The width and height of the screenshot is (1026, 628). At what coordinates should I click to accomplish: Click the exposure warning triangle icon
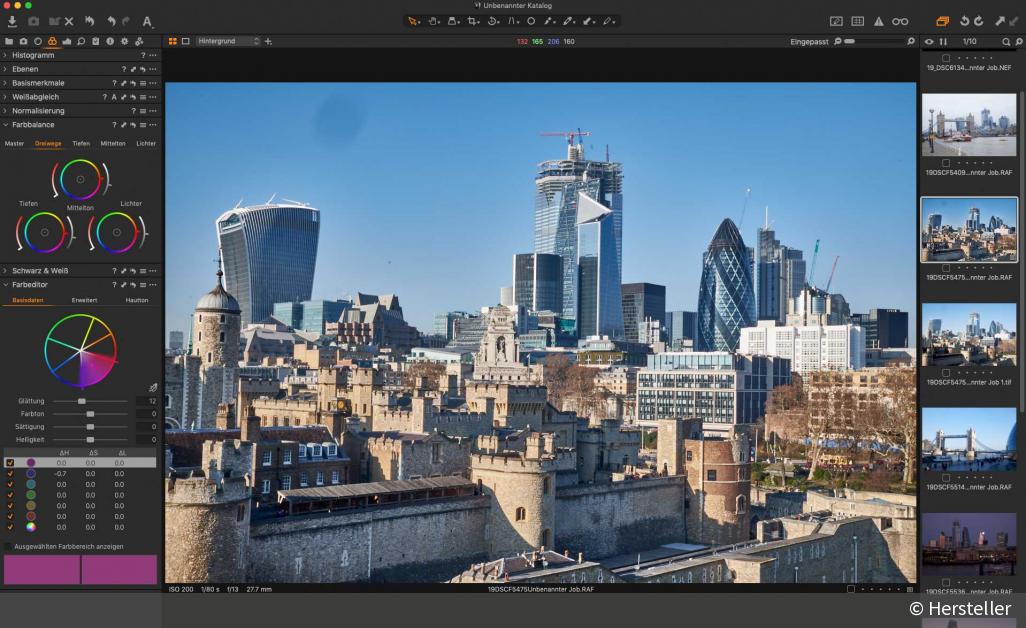879,22
